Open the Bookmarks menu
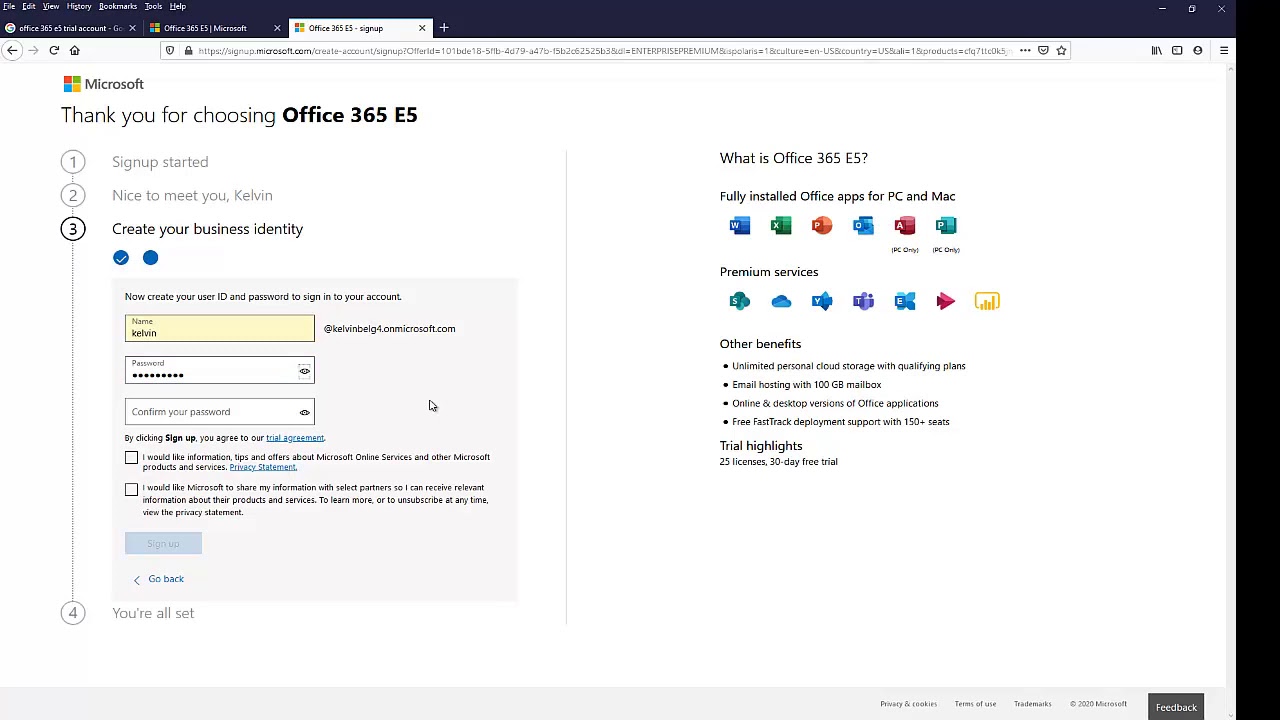Screen dimensions: 1280x720 click(x=118, y=6)
